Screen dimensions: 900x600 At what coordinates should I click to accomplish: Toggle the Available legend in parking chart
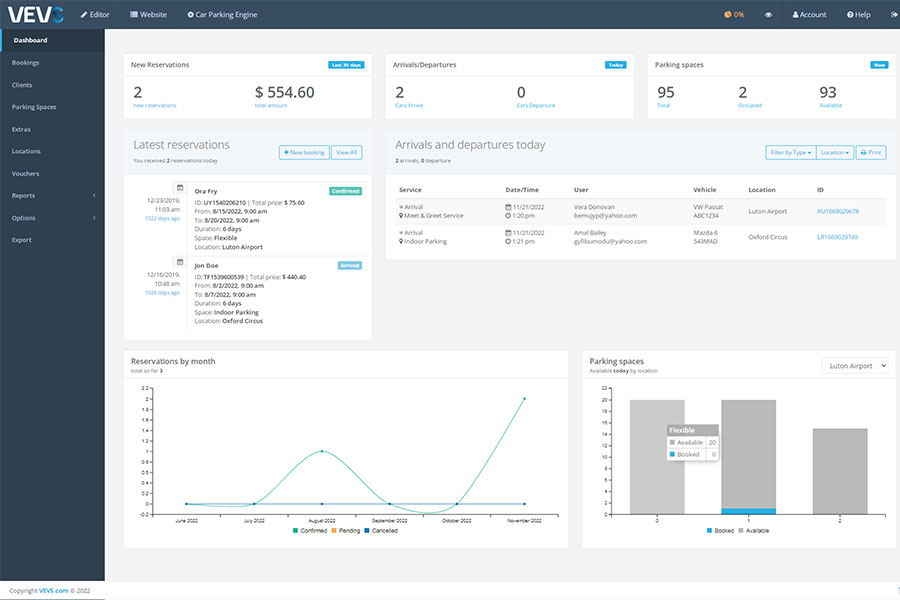[754, 531]
